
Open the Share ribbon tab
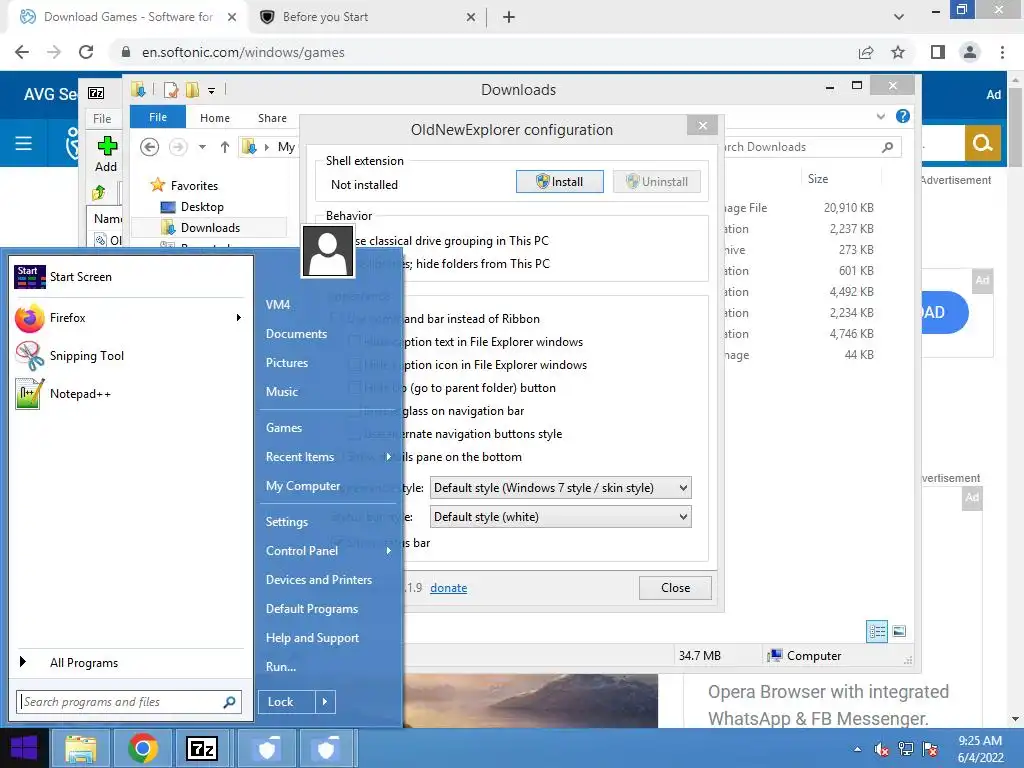(x=272, y=118)
